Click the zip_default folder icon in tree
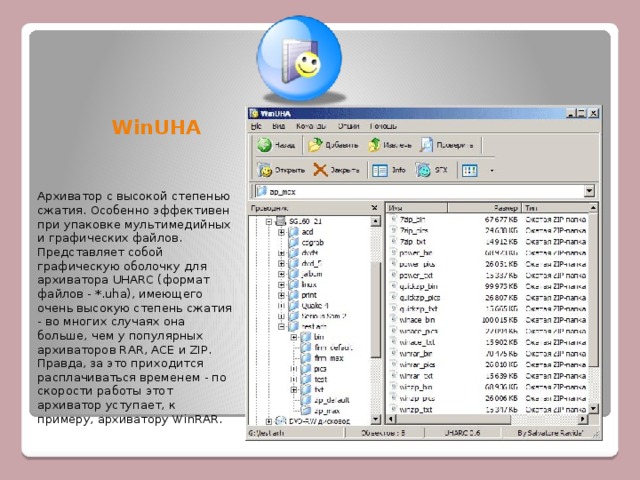The width and height of the screenshot is (640, 480). (306, 400)
